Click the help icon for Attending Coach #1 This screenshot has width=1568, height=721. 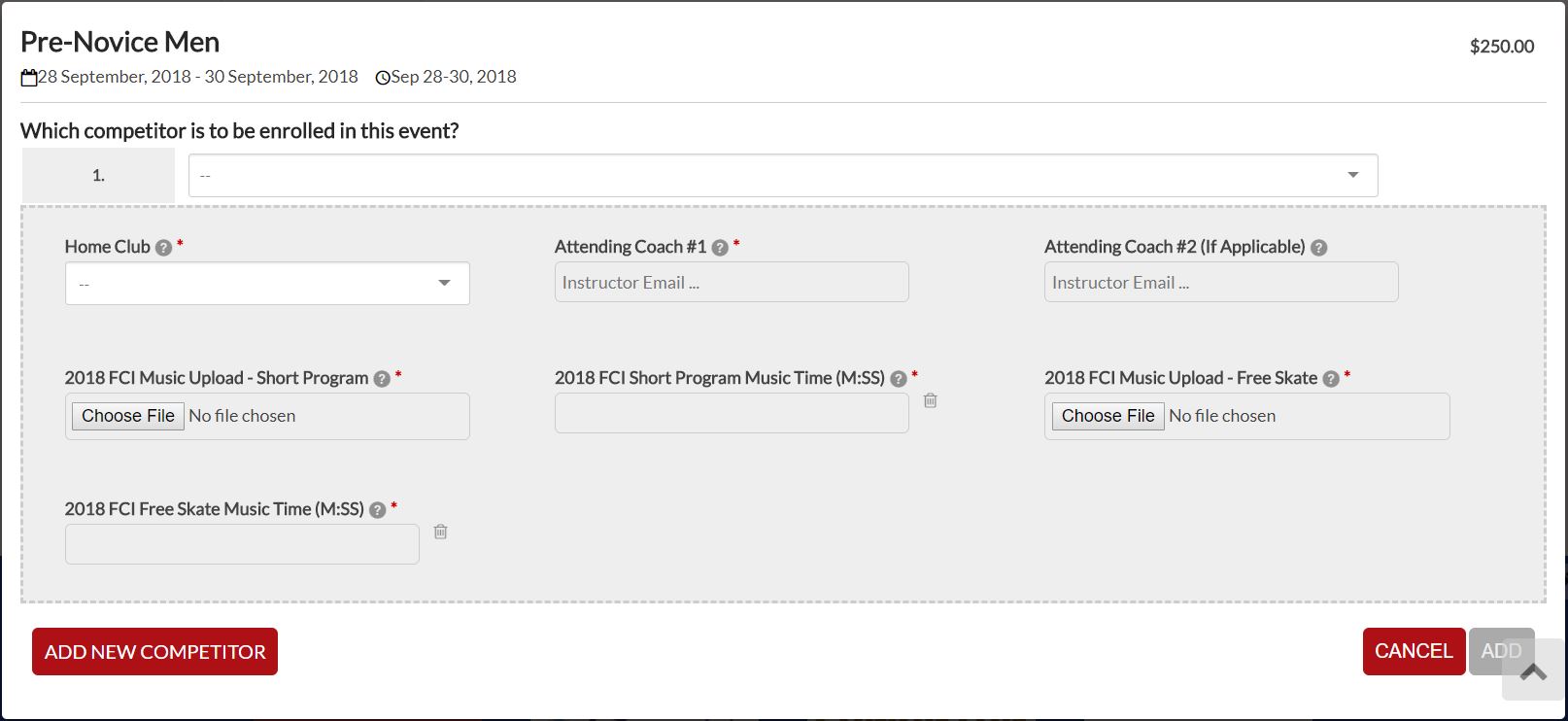pyautogui.click(x=720, y=248)
